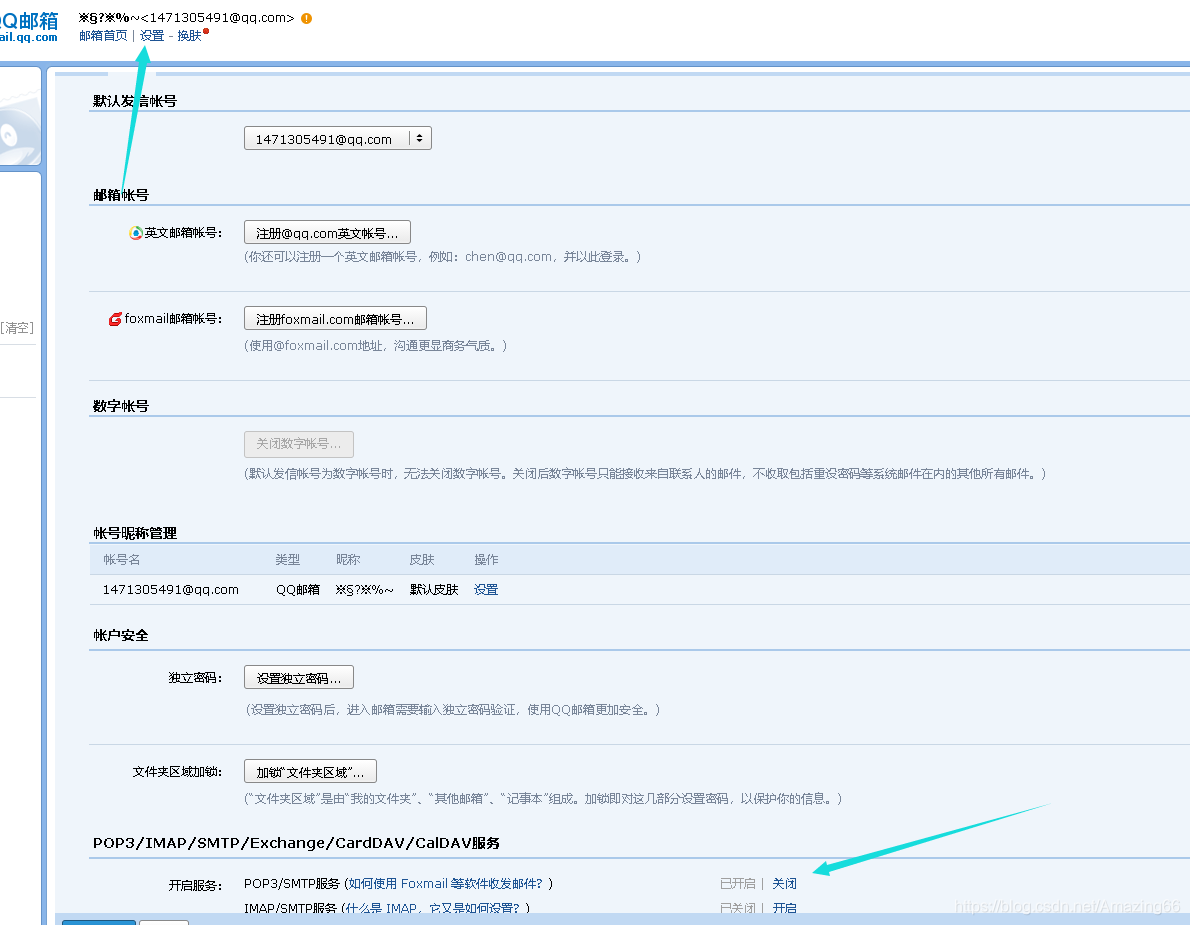Click the red Foxmail icon beside foxmail邮箱帐号
This screenshot has width=1190, height=925.
(x=115, y=319)
